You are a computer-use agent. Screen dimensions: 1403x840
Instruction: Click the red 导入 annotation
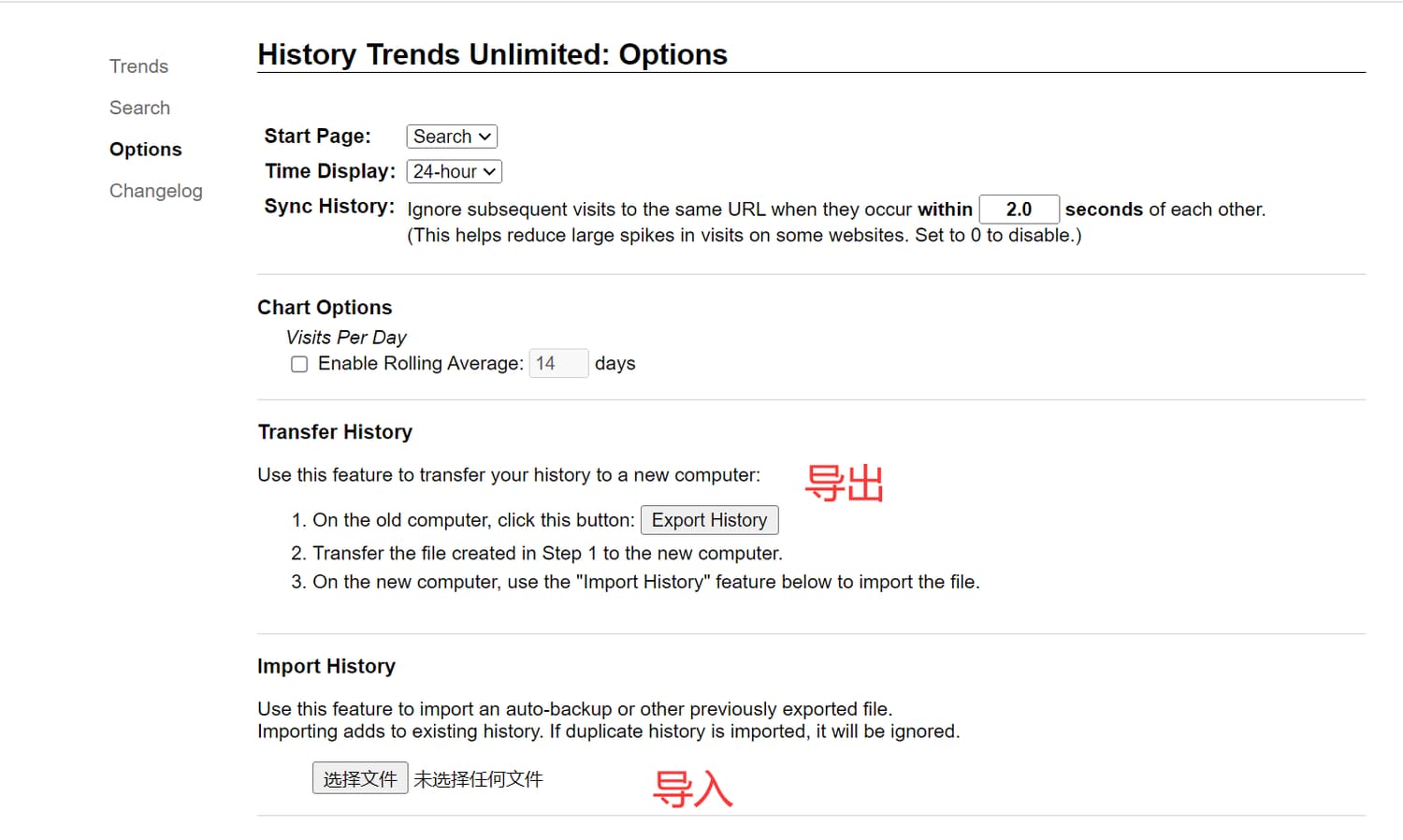coord(692,789)
